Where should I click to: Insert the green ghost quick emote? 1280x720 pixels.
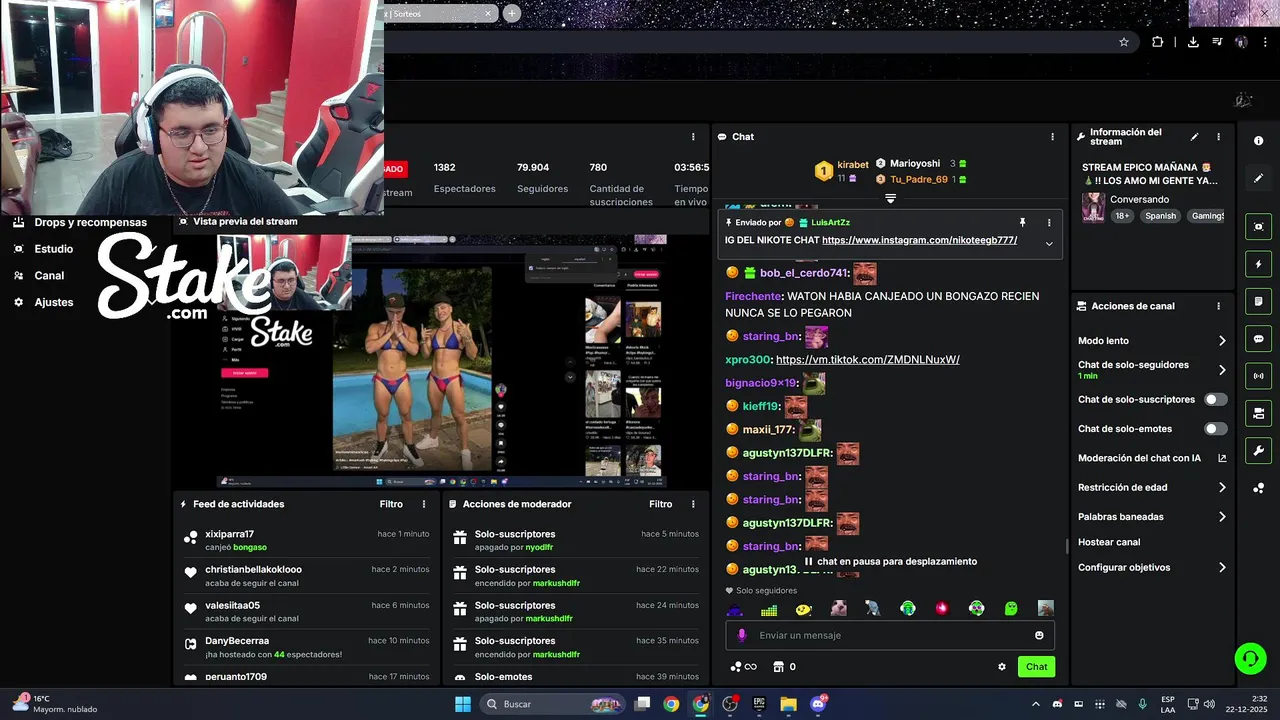click(1011, 608)
